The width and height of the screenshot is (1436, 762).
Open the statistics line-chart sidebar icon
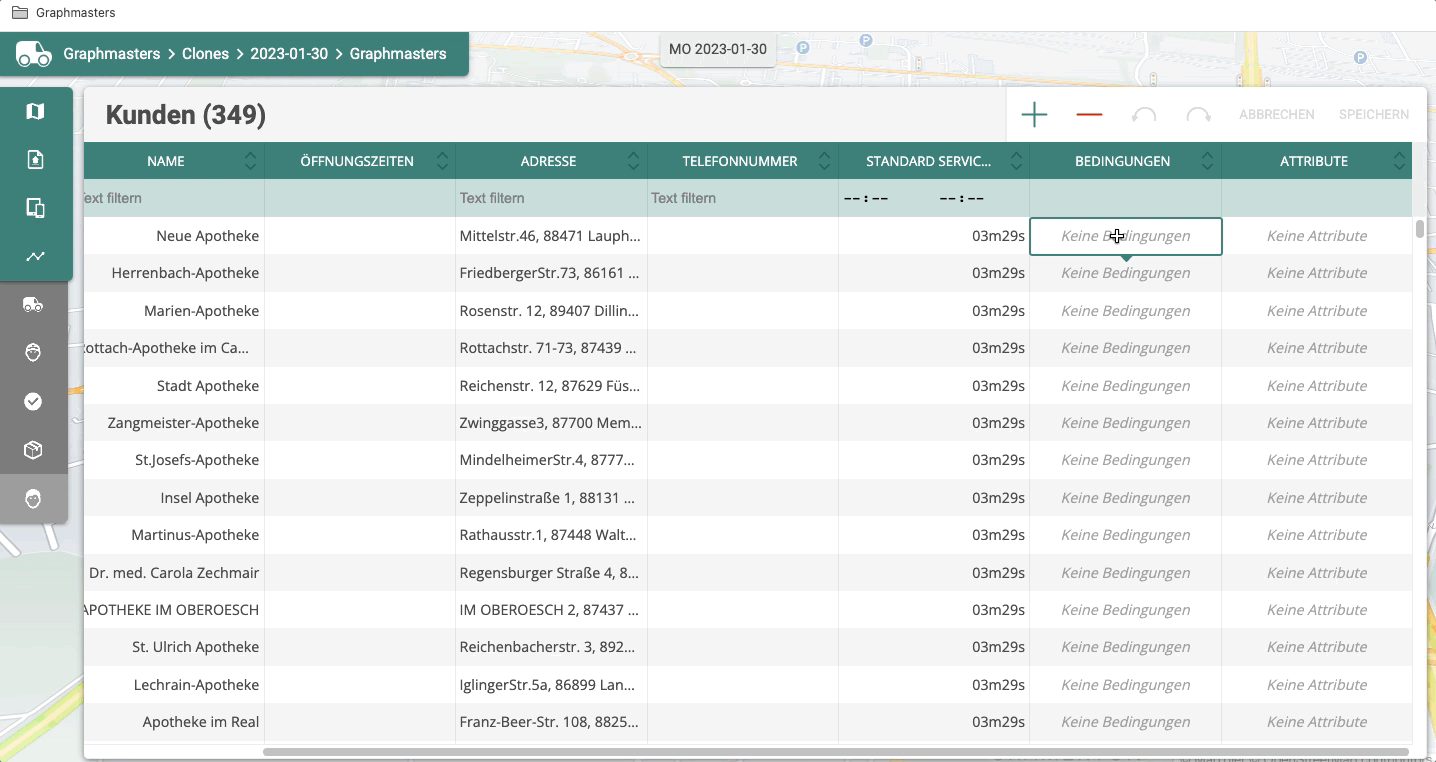[35, 256]
